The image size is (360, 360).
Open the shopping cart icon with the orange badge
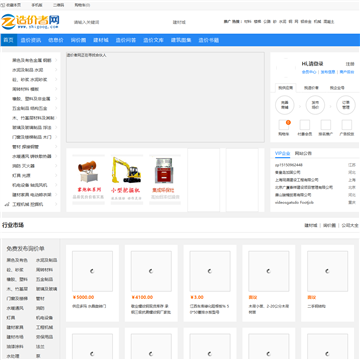284,125
